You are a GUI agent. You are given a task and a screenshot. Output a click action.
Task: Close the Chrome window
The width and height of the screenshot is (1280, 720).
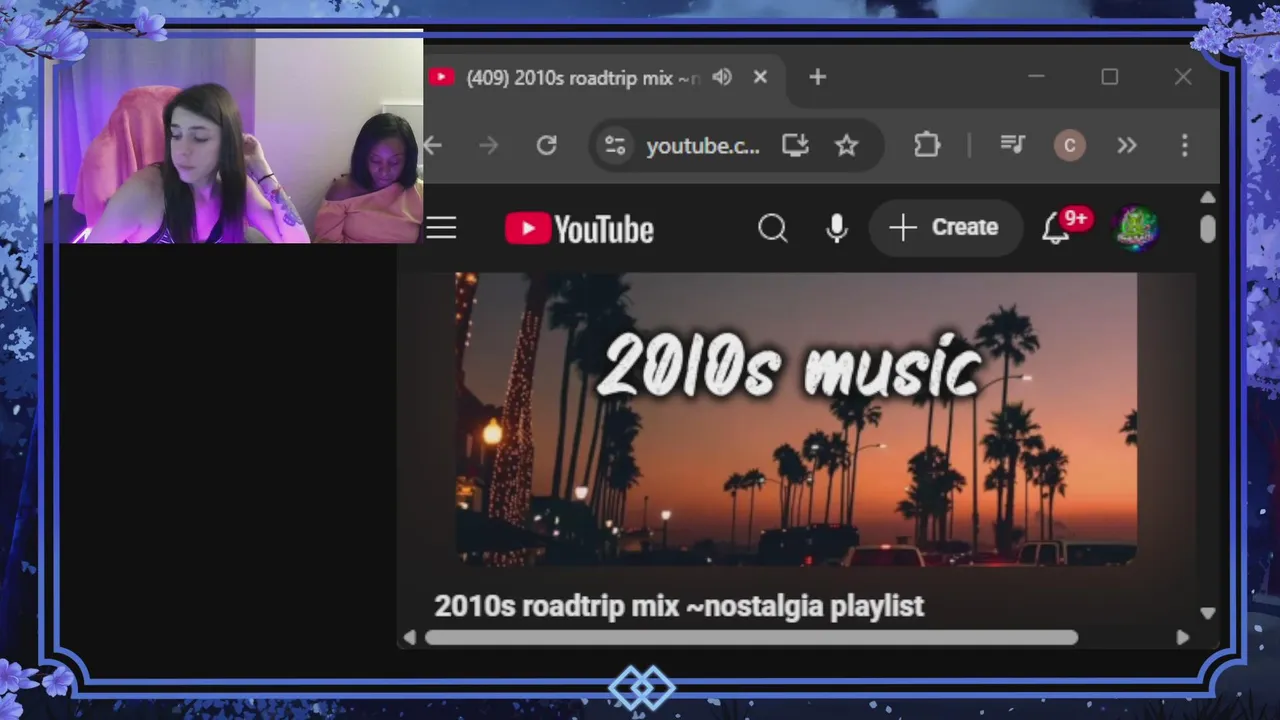[1183, 77]
